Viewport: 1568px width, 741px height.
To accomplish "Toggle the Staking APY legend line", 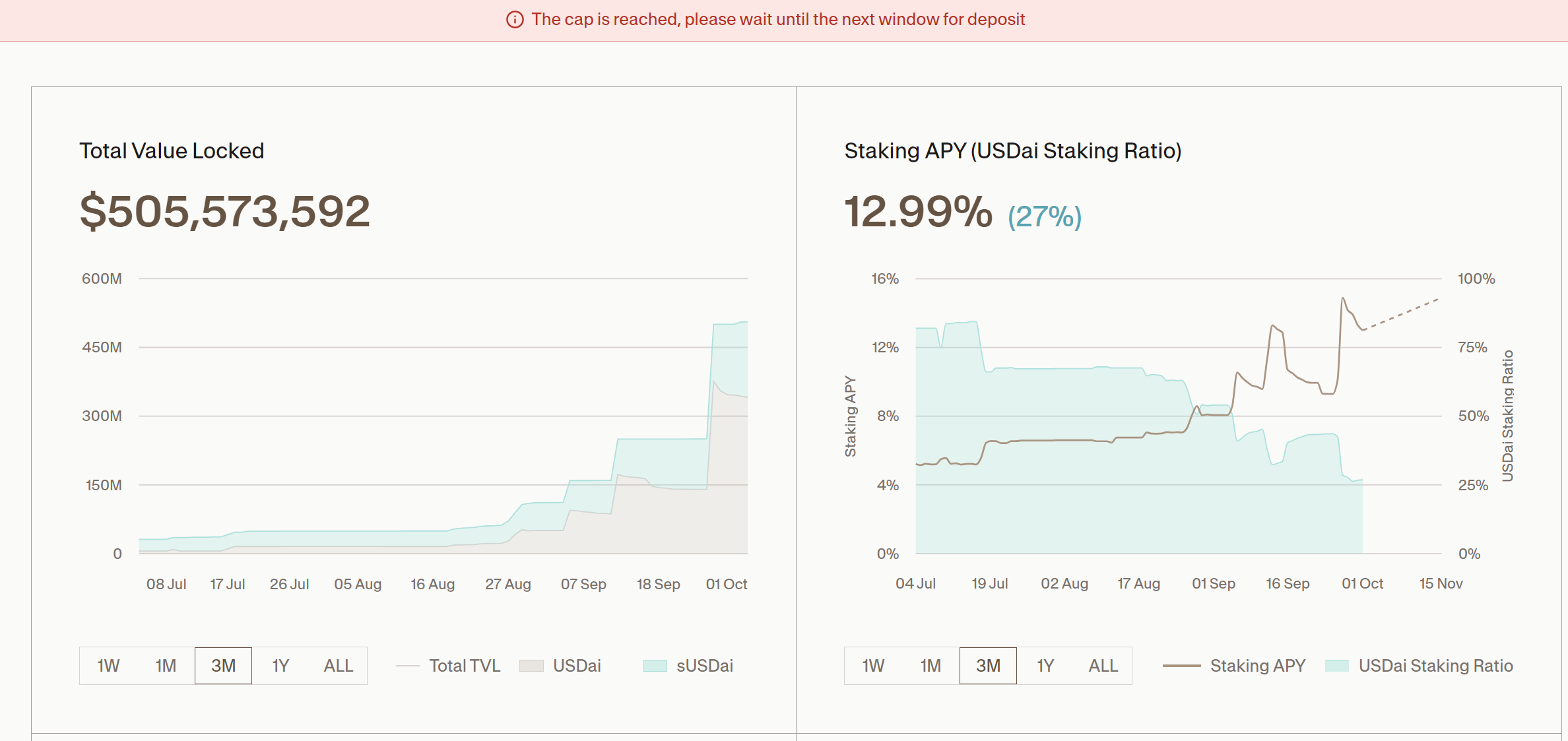I will pos(1181,666).
